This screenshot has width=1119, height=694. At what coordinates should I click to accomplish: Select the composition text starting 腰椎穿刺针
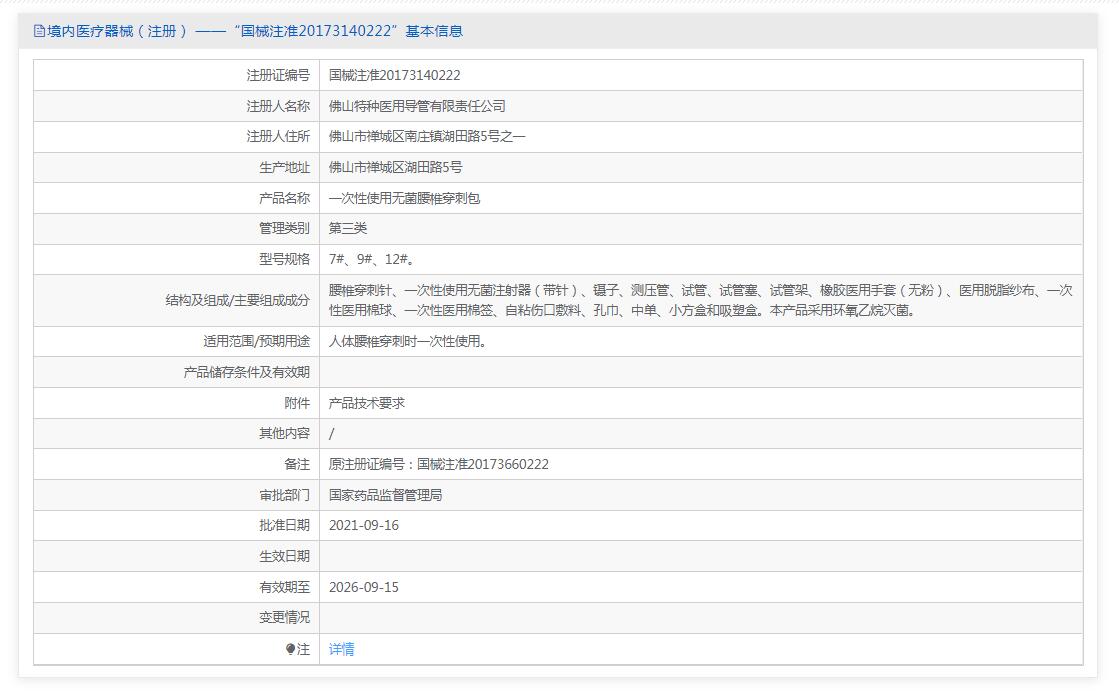[x=700, y=301]
